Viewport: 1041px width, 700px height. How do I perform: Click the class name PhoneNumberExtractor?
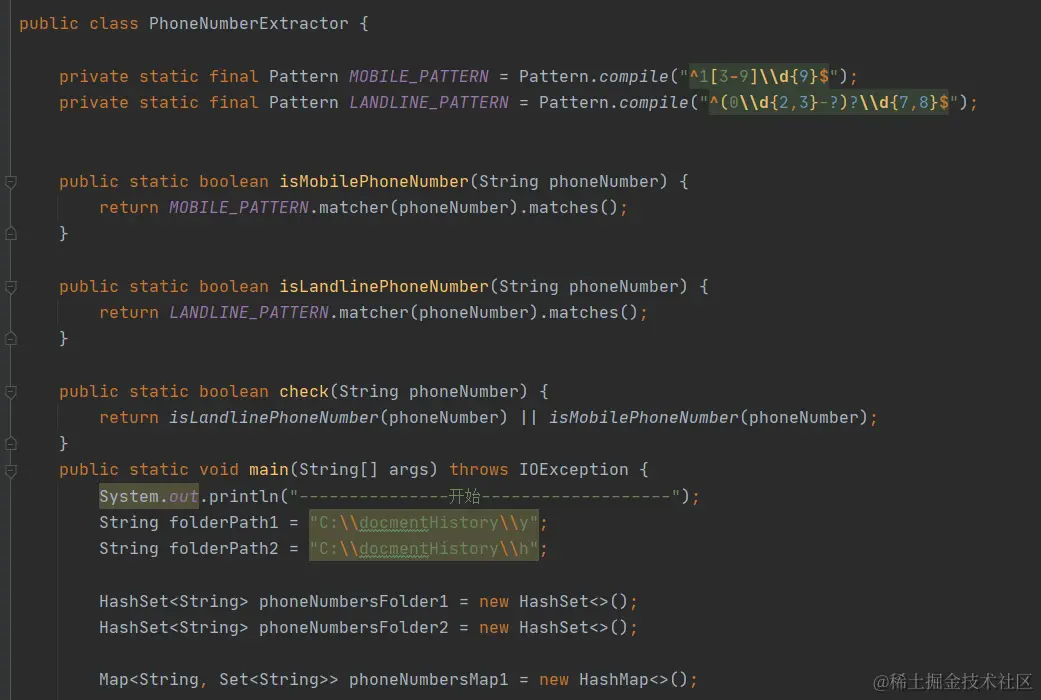[248, 23]
